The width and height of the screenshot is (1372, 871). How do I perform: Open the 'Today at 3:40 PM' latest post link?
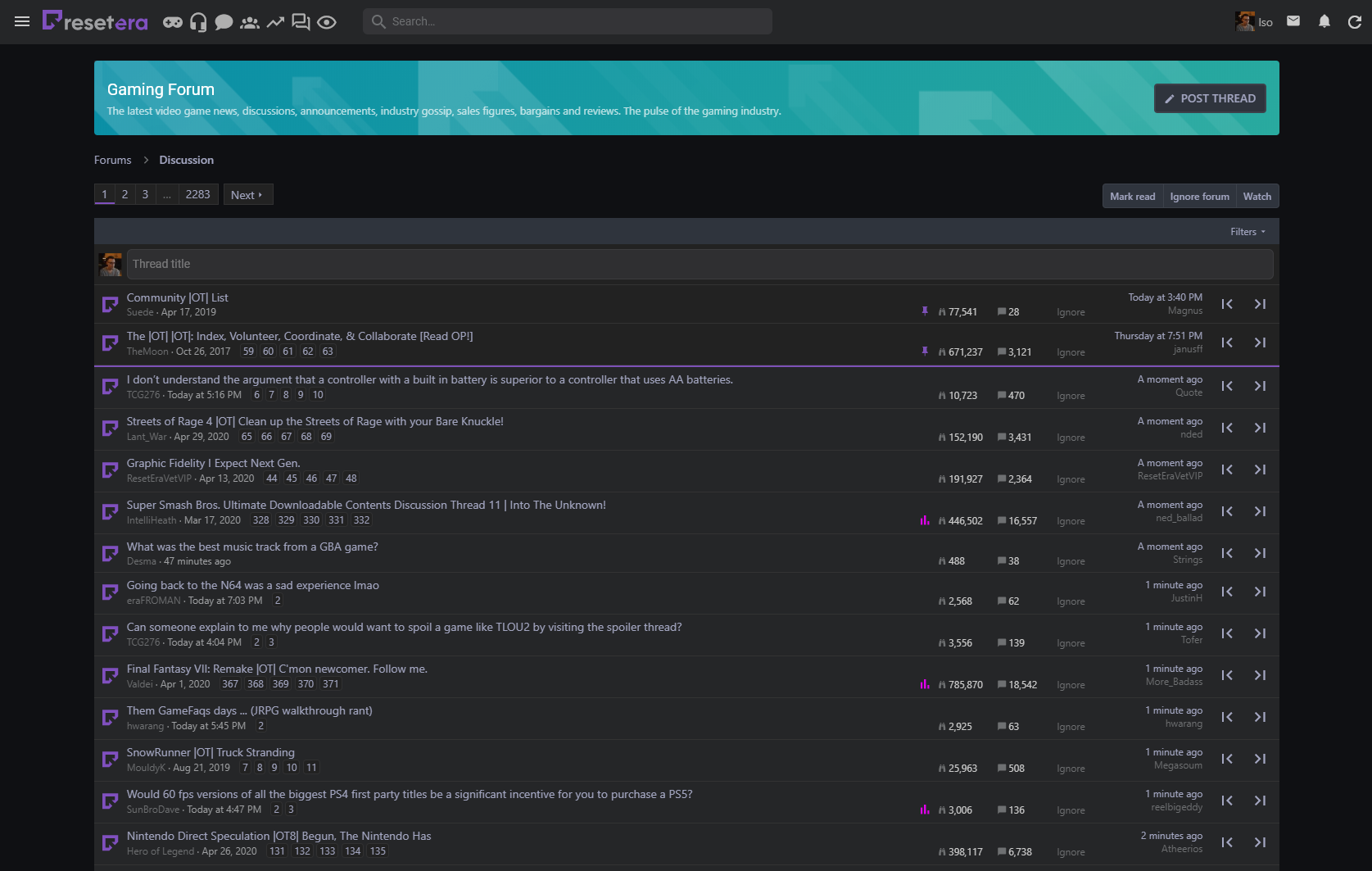point(1165,297)
